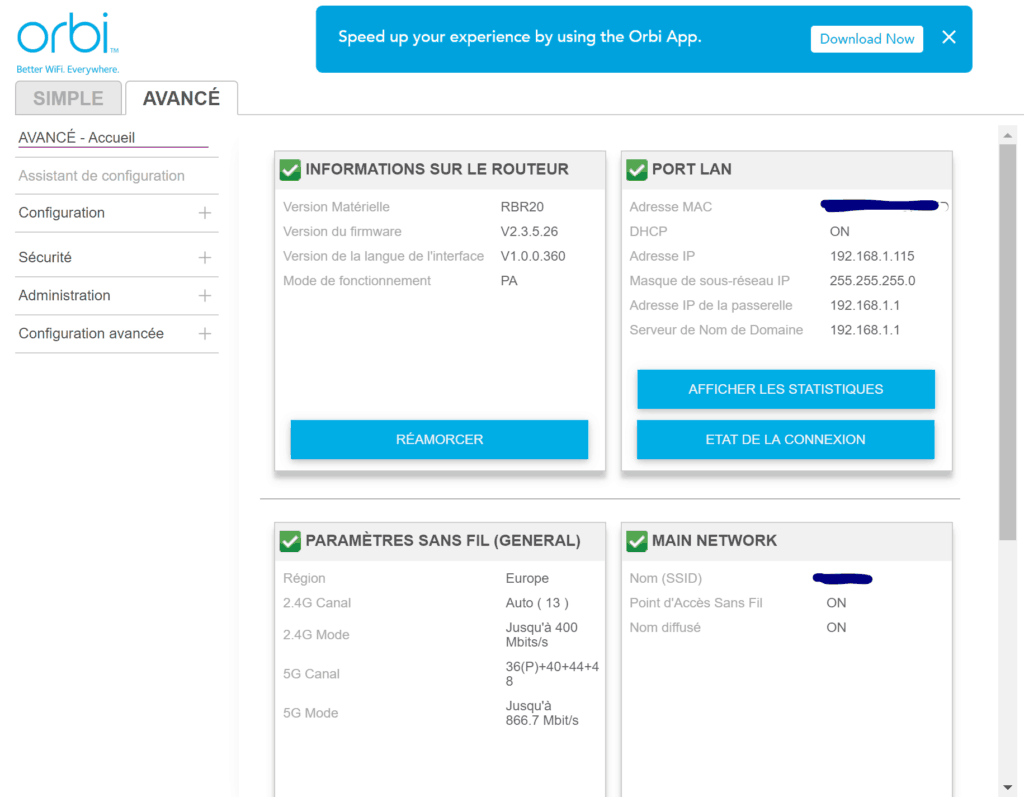Click the scrollbar up arrow

tap(1007, 134)
